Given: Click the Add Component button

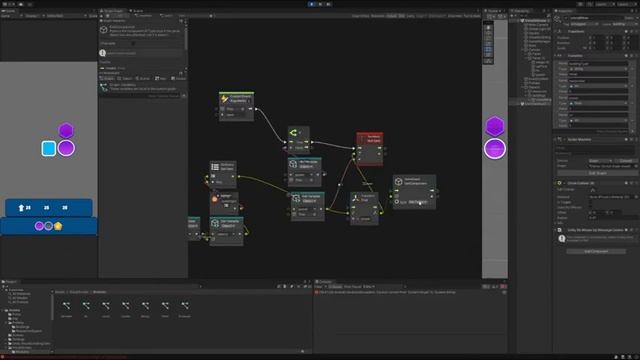Looking at the screenshot, I should pyautogui.click(x=596, y=251).
